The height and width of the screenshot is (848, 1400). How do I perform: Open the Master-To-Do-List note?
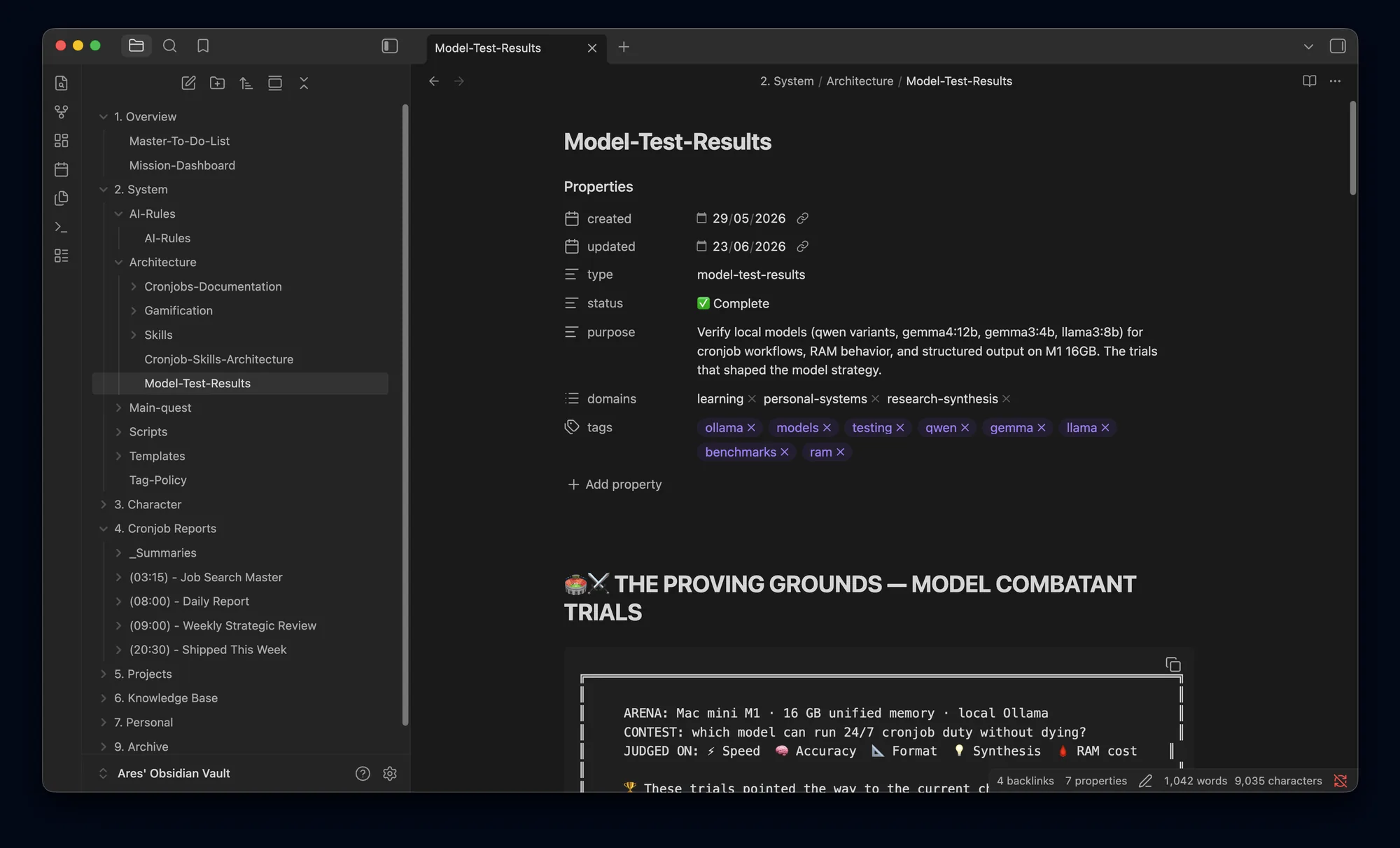click(179, 141)
